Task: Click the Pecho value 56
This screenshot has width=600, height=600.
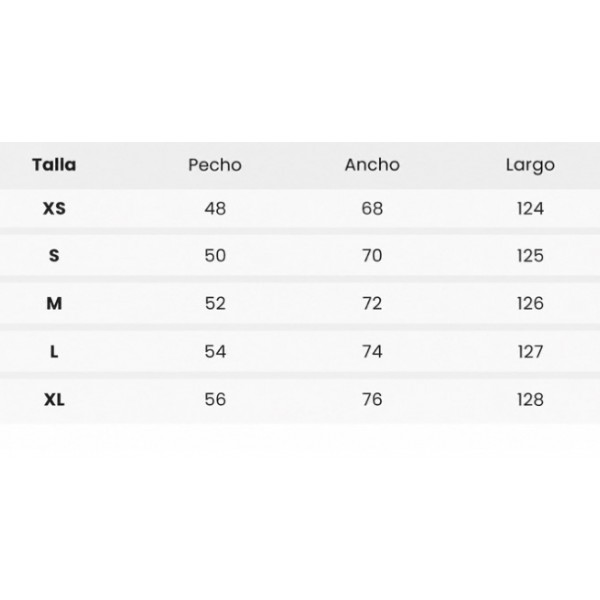Action: [x=215, y=399]
